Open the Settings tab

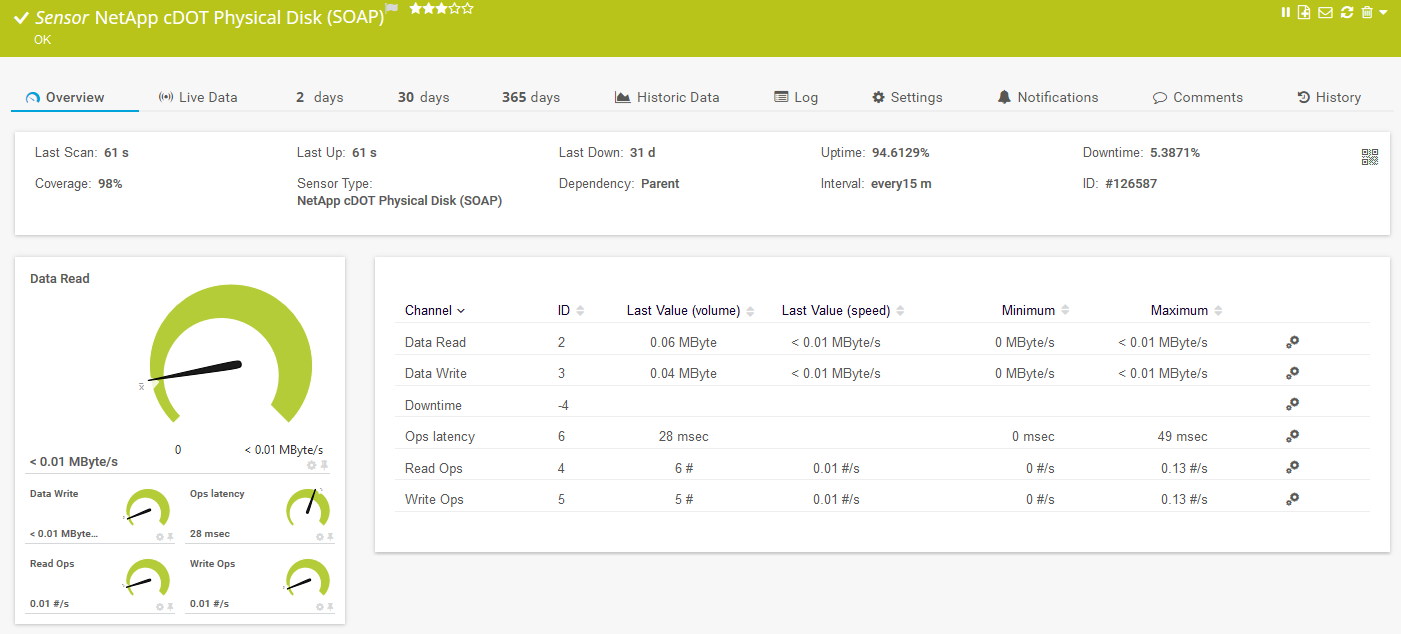[x=907, y=97]
